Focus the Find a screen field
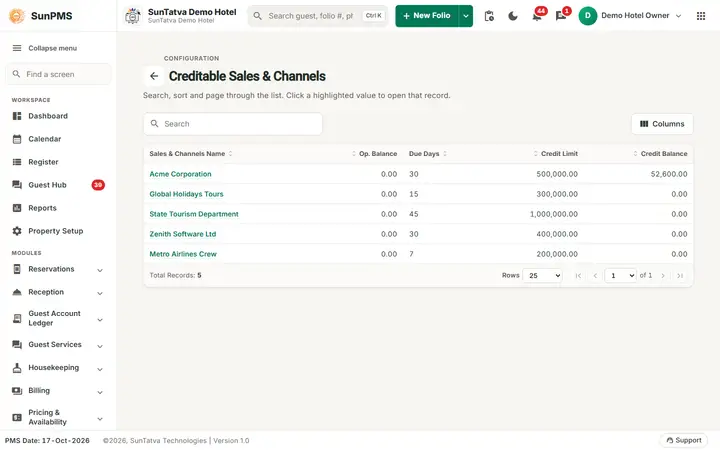Screen dimensions: 720x450 58,74
